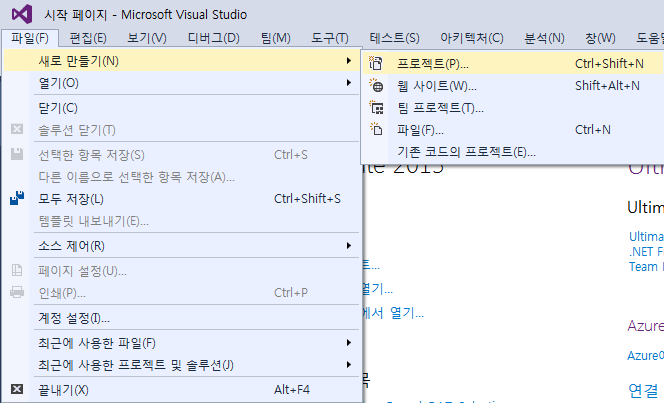Click the 시작 페이지 - Microsoft Visual Studio title
The image size is (664, 403).
(146, 15)
